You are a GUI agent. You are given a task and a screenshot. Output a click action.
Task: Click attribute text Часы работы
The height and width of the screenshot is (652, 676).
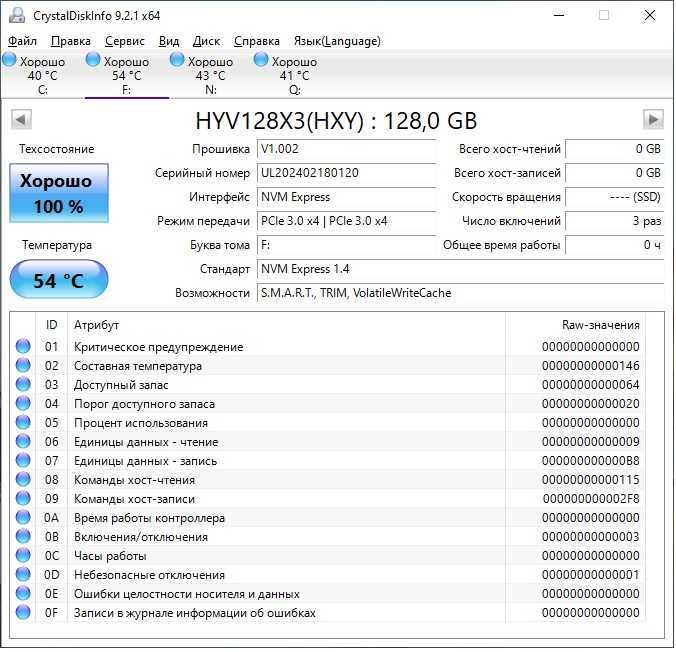pos(110,556)
